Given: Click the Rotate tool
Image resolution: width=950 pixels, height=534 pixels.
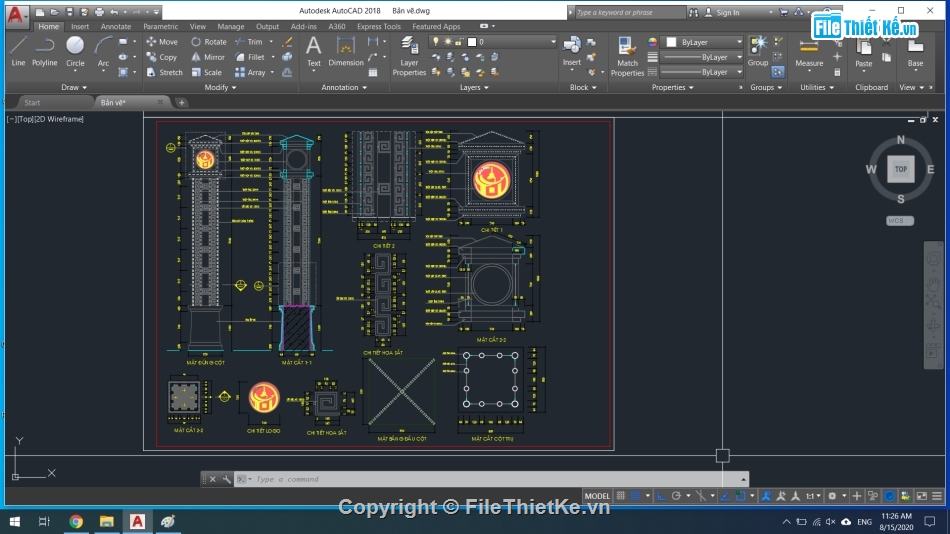Looking at the screenshot, I should pyautogui.click(x=209, y=42).
